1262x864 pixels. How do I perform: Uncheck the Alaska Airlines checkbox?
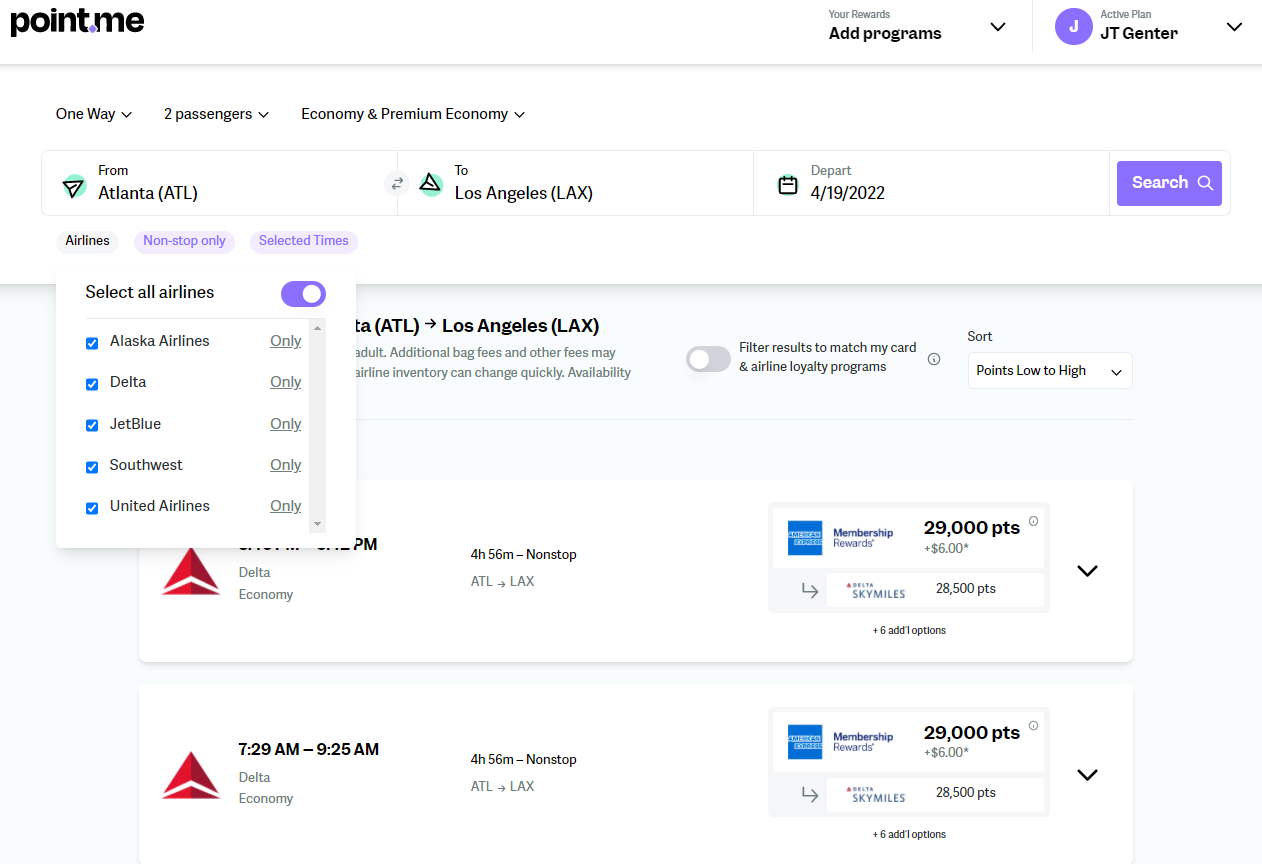click(92, 343)
